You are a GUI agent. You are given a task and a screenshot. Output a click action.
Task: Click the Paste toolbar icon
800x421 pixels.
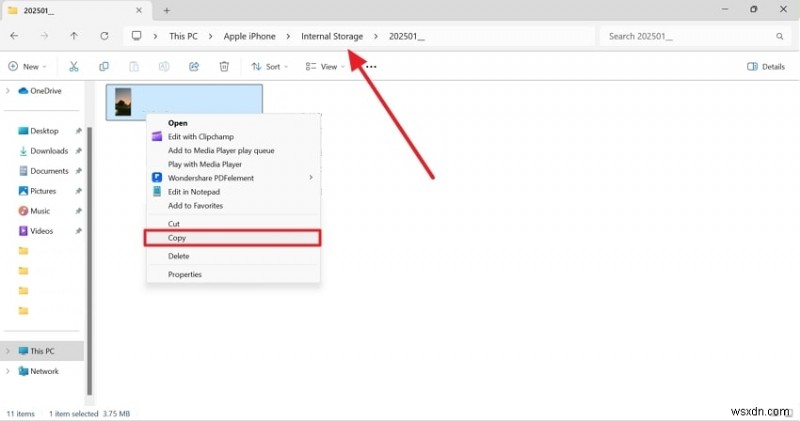[x=134, y=66]
